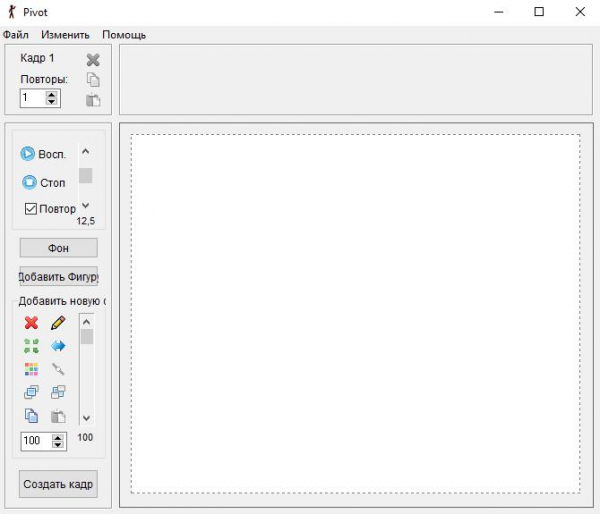
Task: Open the Изменить menu
Action: 65,35
